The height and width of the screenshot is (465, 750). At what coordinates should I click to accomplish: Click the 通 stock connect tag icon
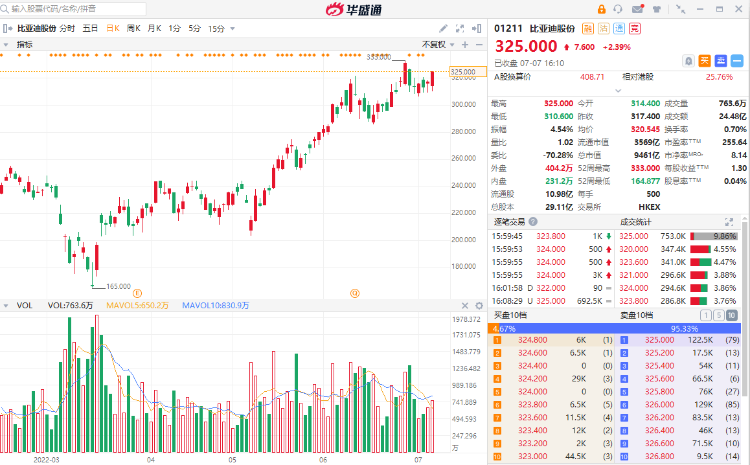[619, 29]
